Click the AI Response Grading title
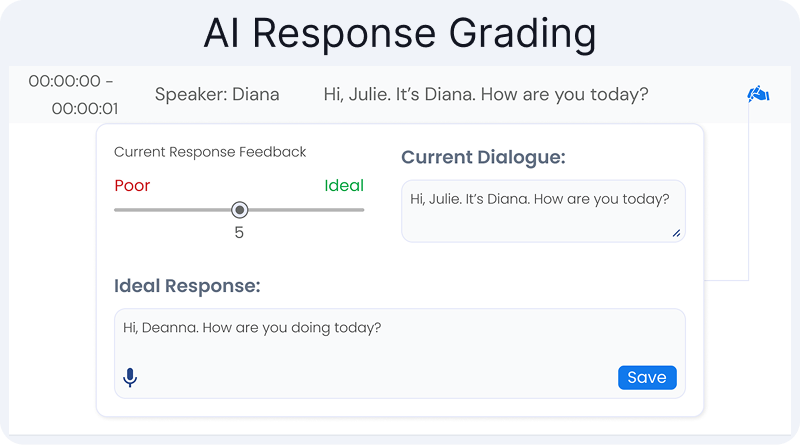This screenshot has height=445, width=800. click(400, 34)
